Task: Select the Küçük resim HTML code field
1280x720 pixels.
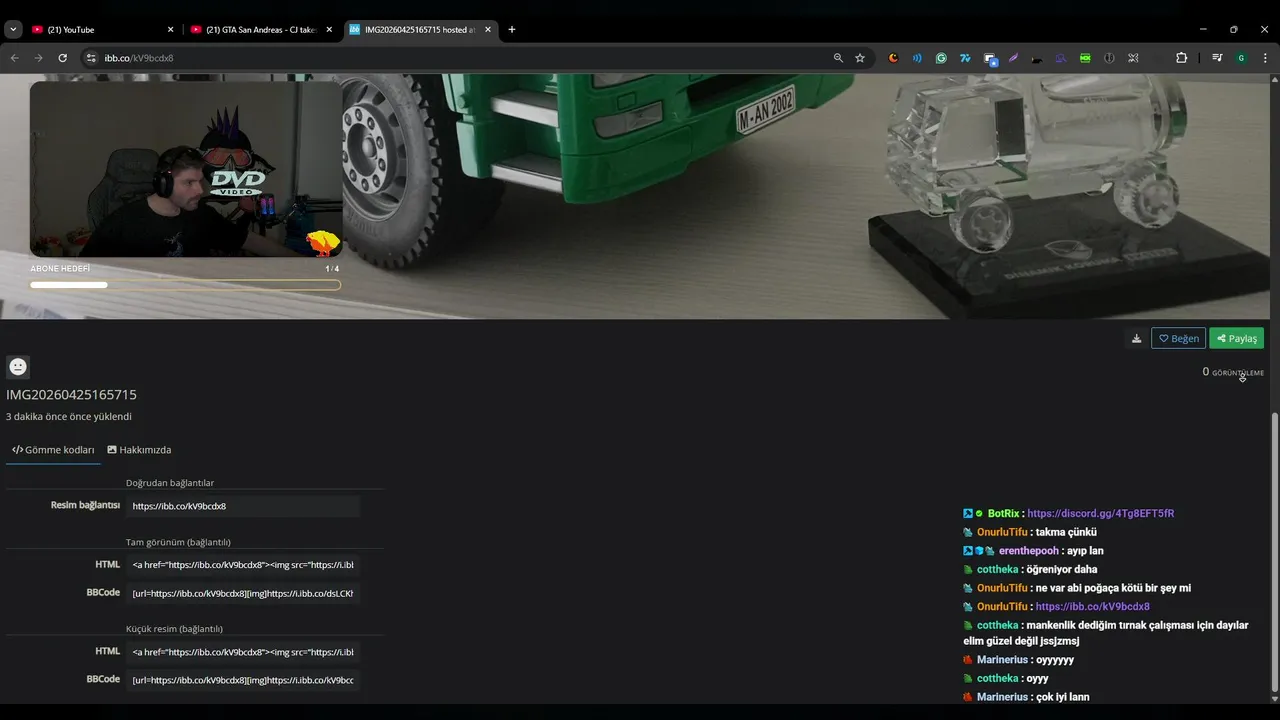Action: (243, 652)
